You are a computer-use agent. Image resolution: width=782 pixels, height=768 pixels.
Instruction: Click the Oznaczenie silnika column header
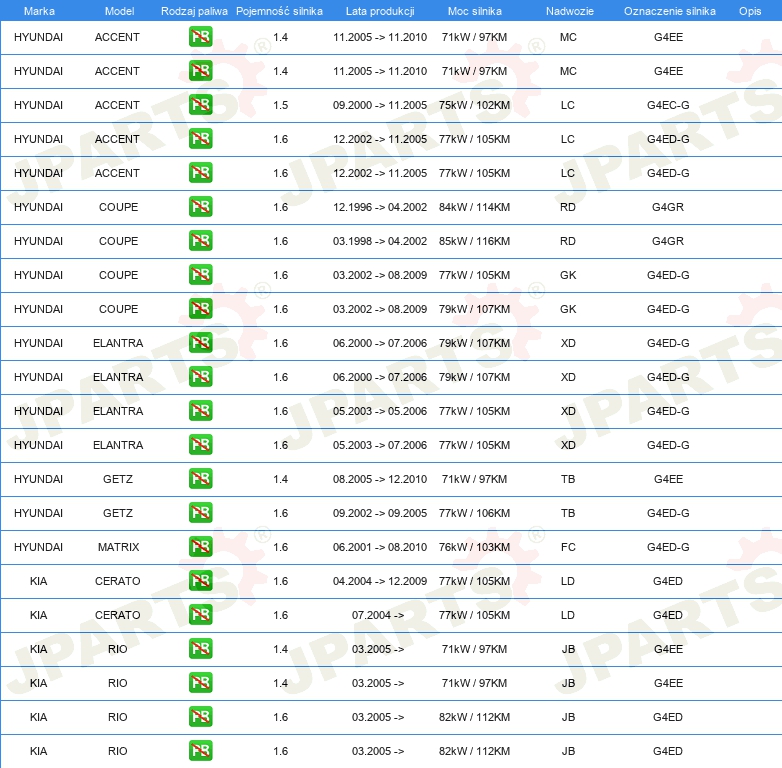pos(669,11)
